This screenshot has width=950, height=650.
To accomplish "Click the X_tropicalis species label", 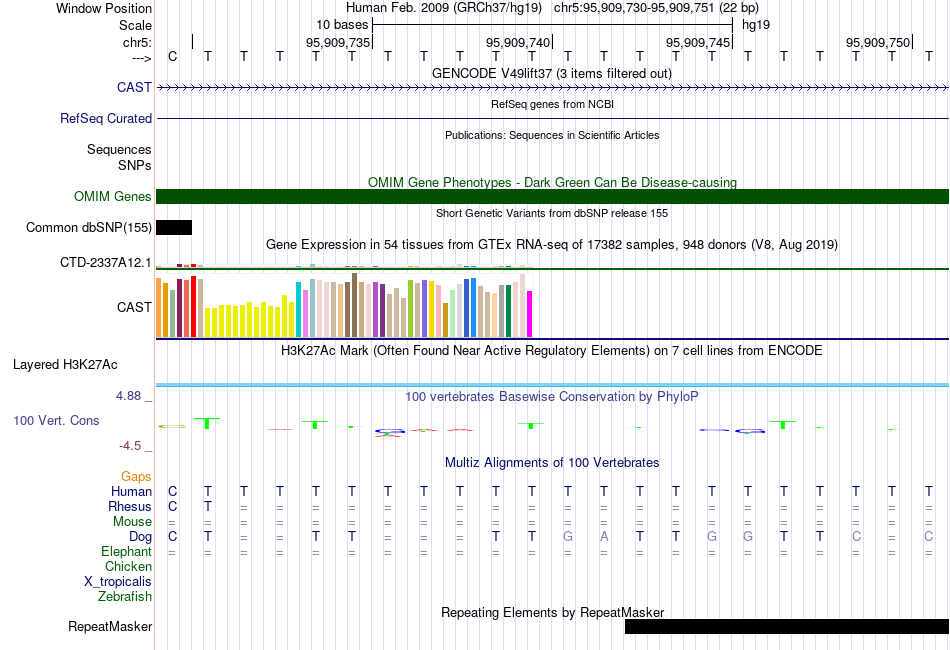I will coord(118,582).
